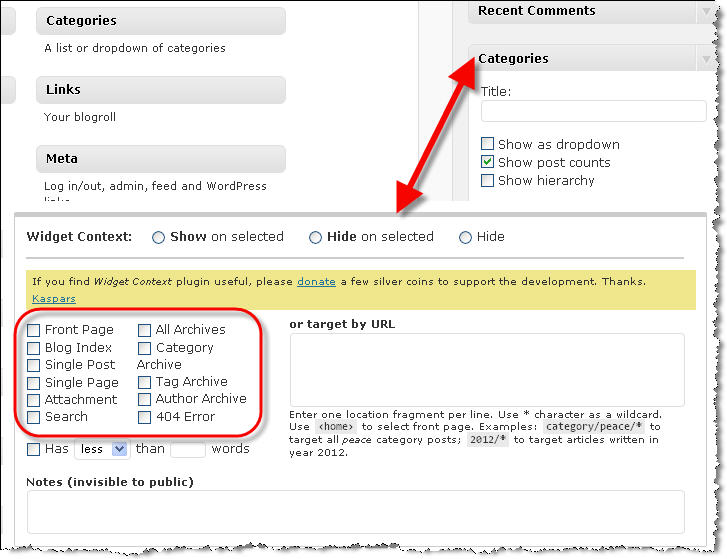Tick the Front Page checkbox
The image size is (727, 559).
pyautogui.click(x=33, y=330)
